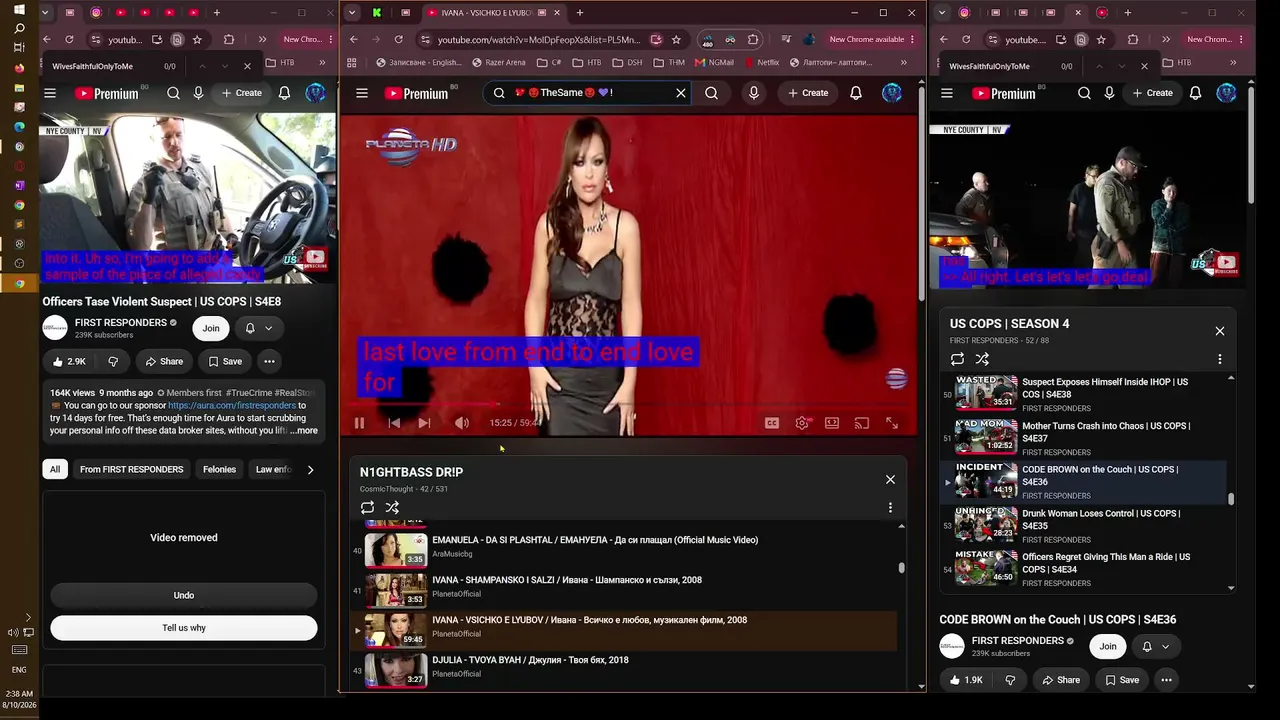Reload the page in the middle Chrome window
The image size is (1280, 720).
click(398, 39)
